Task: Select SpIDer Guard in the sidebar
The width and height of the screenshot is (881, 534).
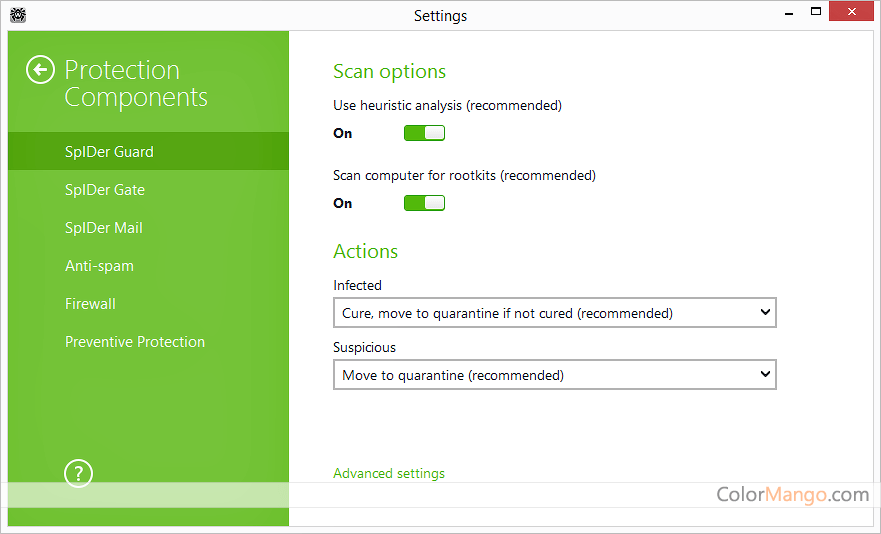Action: point(109,152)
